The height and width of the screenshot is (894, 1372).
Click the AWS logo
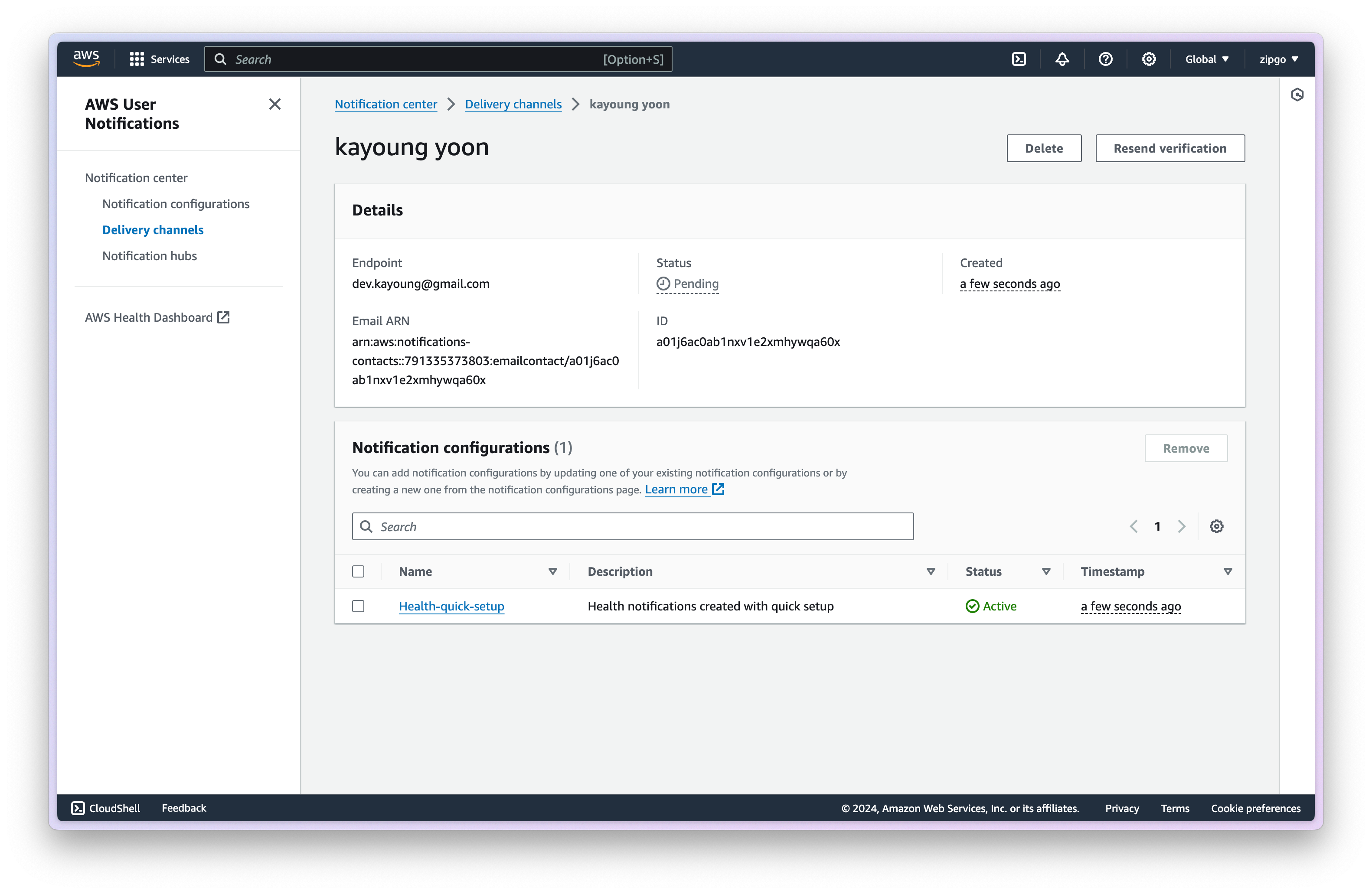click(x=86, y=59)
